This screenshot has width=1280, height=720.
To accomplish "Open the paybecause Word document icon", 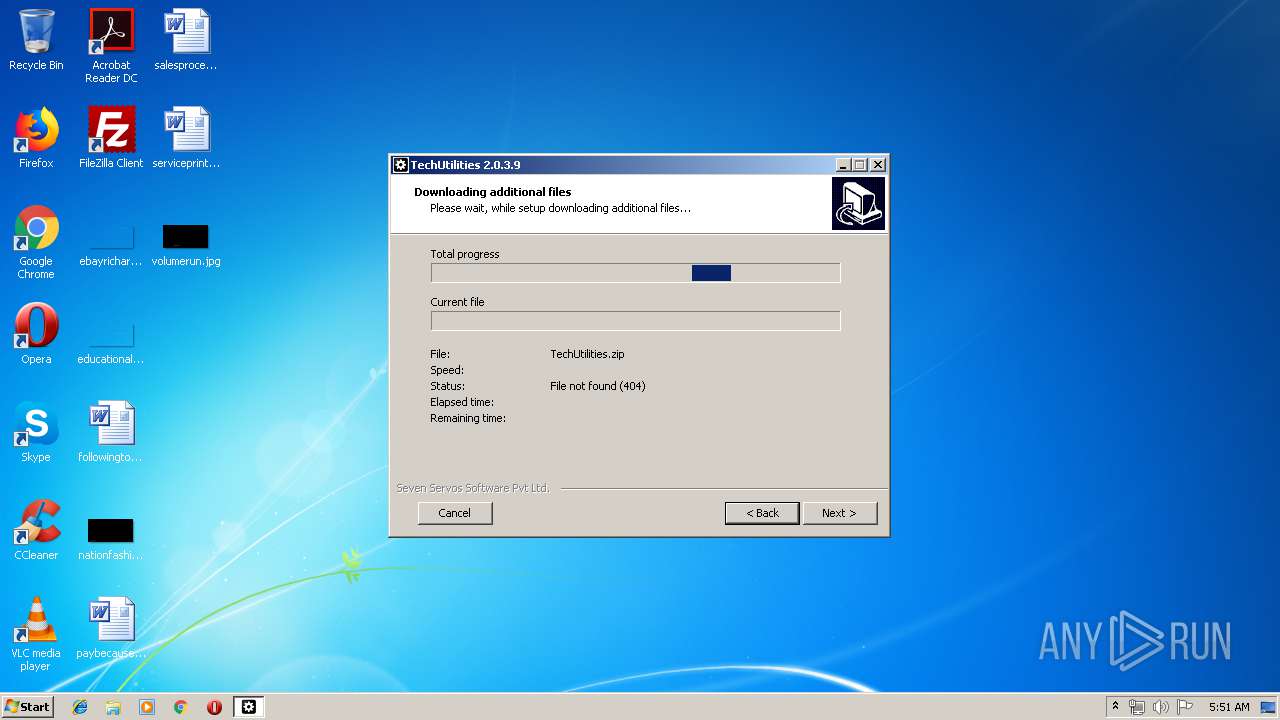I will 111,628.
